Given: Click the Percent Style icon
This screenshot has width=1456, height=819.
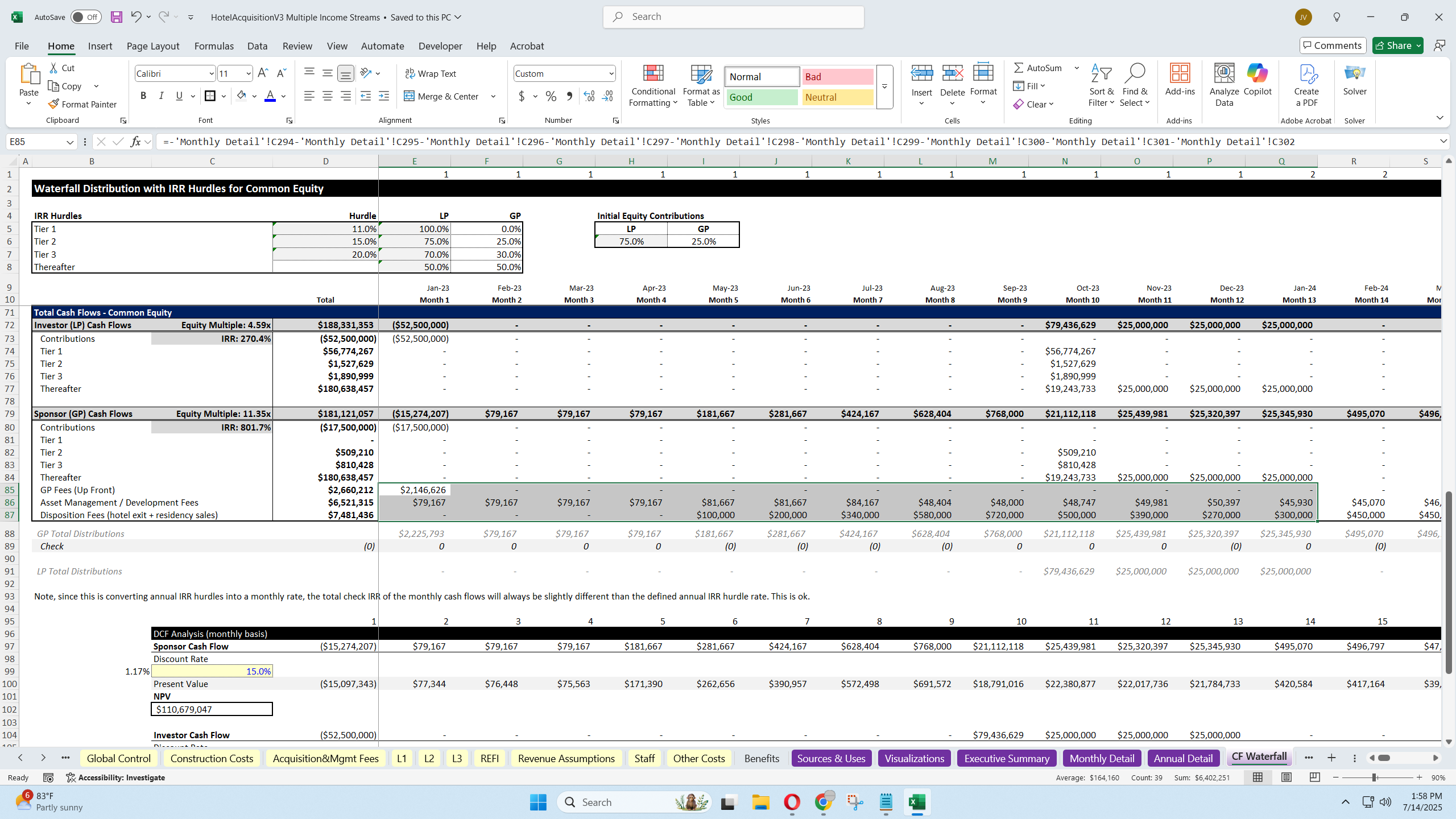Looking at the screenshot, I should coord(549,97).
